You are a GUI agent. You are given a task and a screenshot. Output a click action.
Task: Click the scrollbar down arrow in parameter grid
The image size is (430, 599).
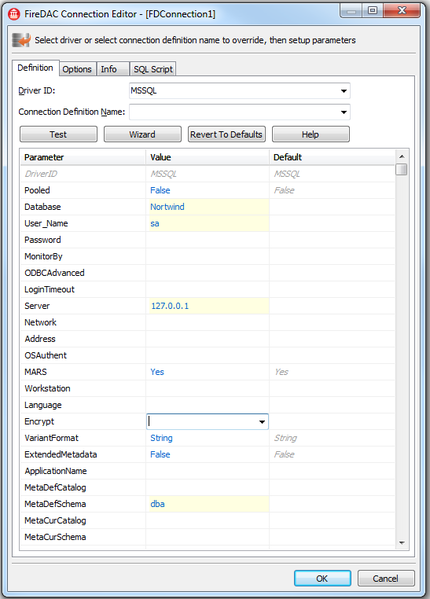(x=401, y=542)
